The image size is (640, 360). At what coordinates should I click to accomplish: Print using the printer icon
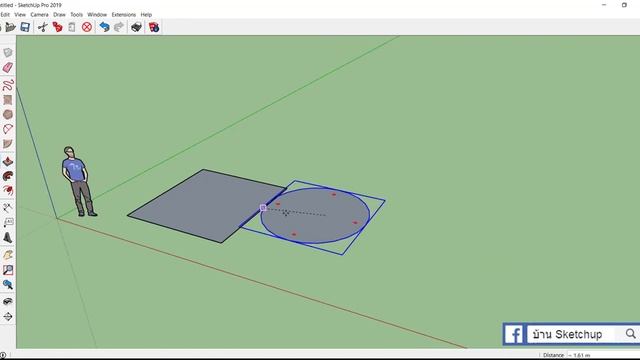click(x=136, y=27)
